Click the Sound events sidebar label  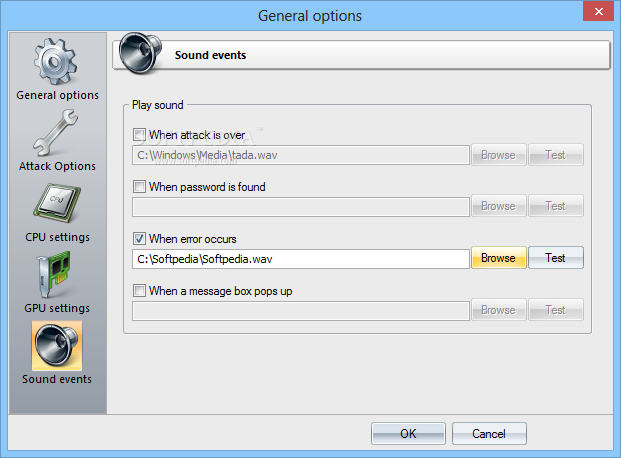[x=57, y=379]
